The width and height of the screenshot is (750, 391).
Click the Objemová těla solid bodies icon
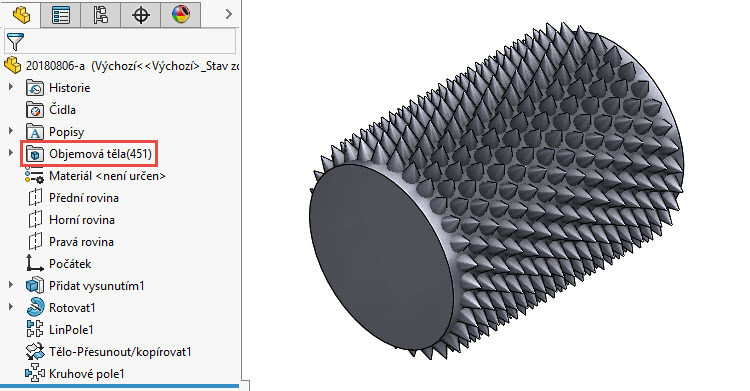pos(34,154)
